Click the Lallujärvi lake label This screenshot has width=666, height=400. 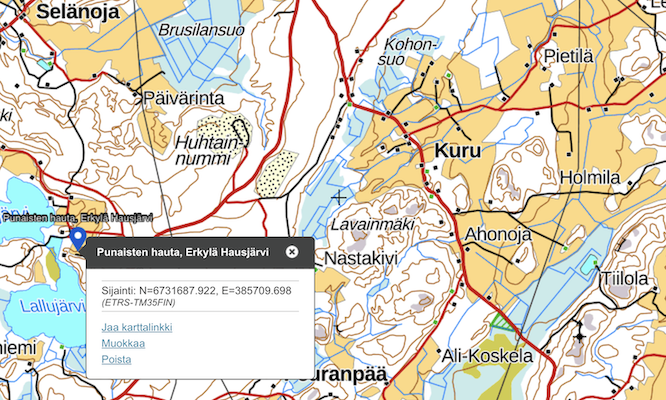click(x=53, y=307)
